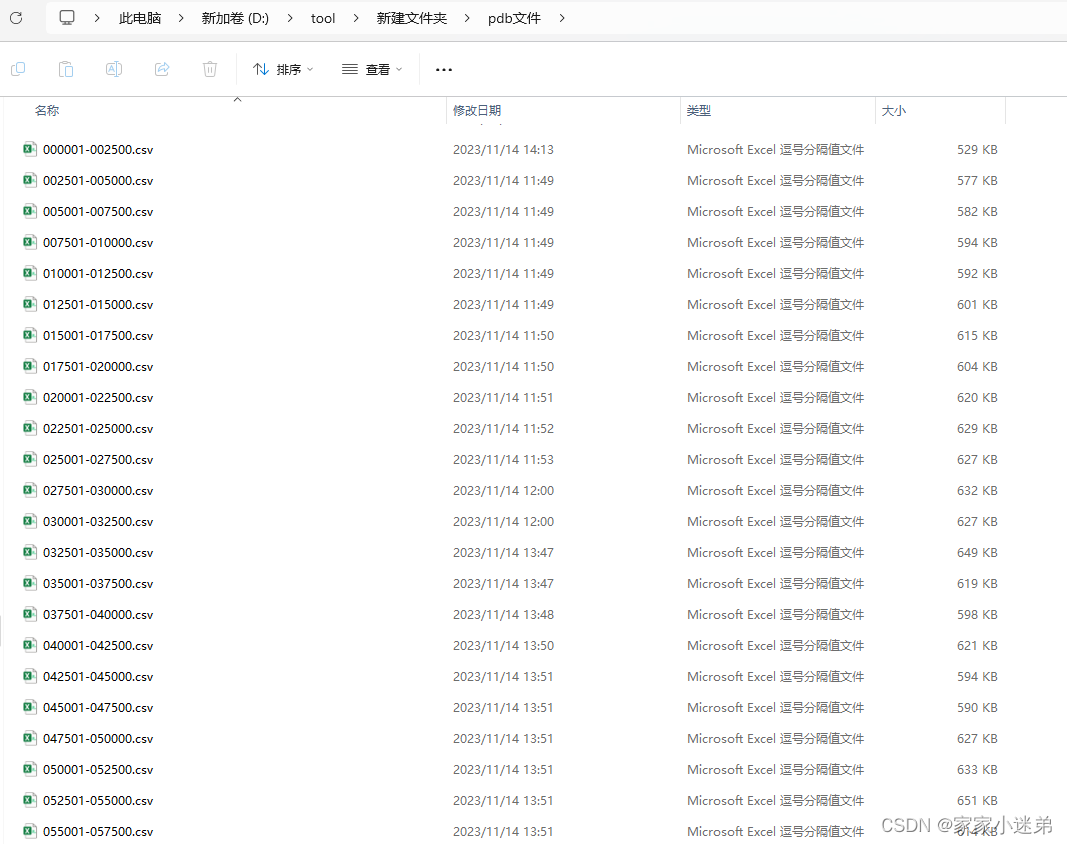Open the 排序 sort dropdown
The image size is (1067, 844).
click(283, 69)
